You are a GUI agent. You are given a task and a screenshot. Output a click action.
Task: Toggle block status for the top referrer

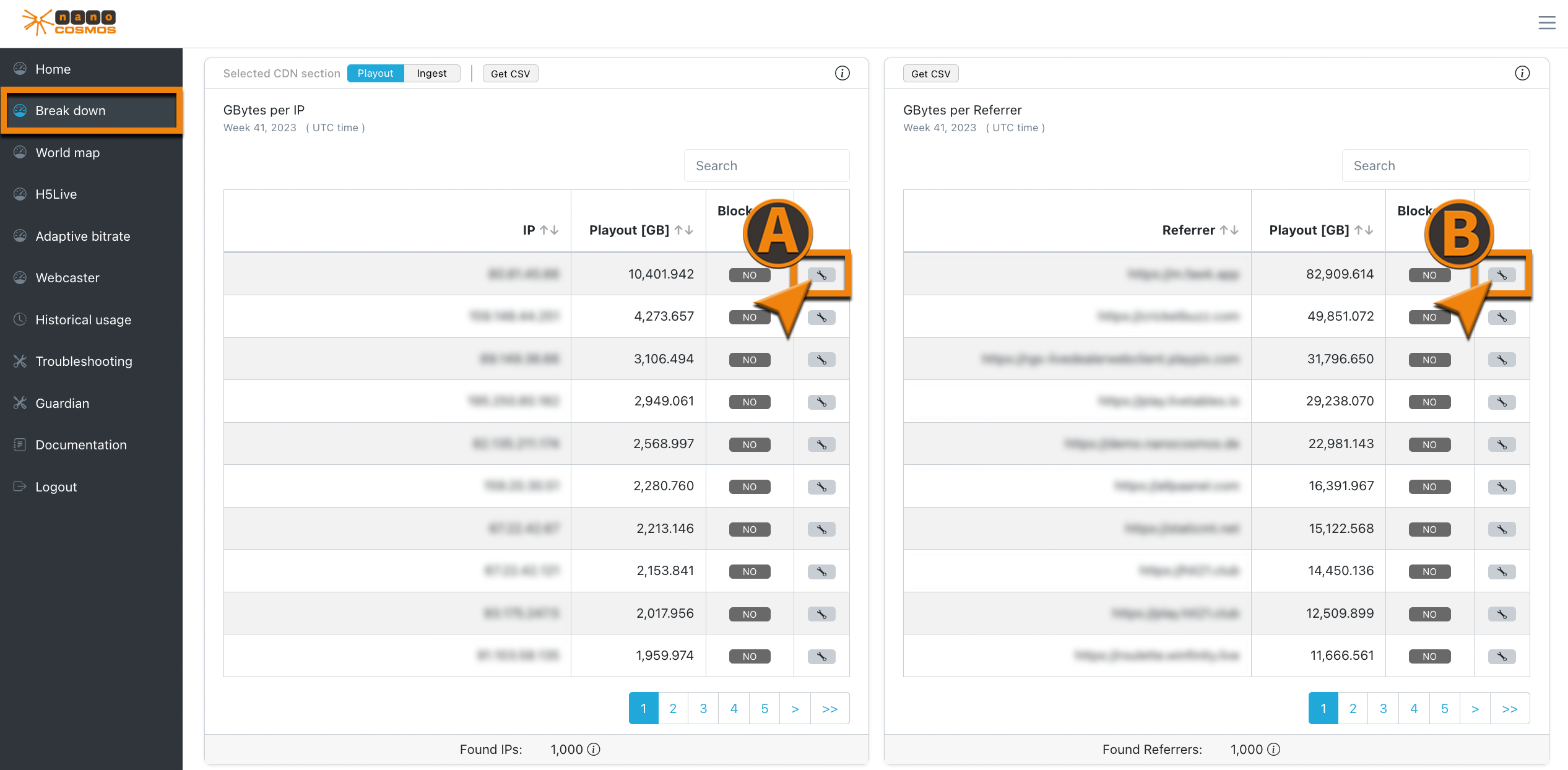click(x=1429, y=274)
